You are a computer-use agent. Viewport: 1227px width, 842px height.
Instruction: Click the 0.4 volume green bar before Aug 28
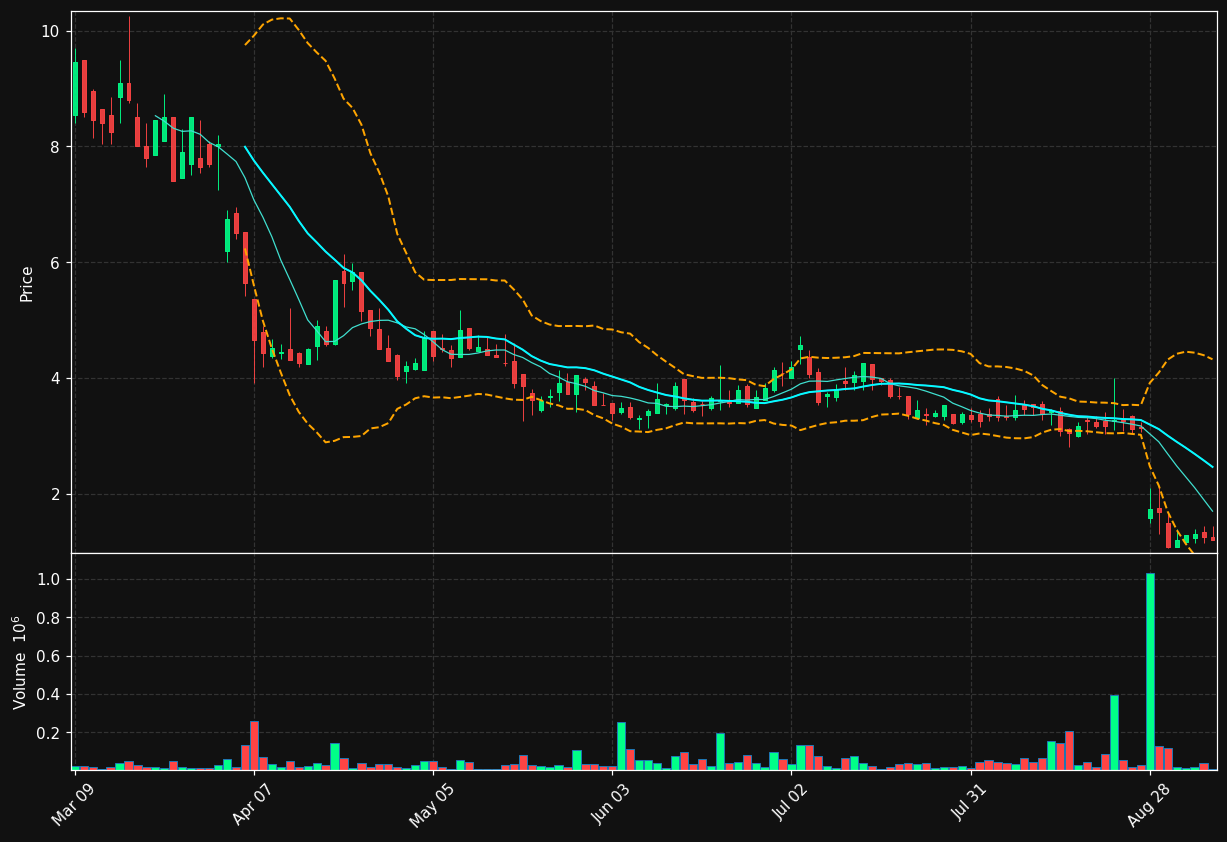(1114, 733)
